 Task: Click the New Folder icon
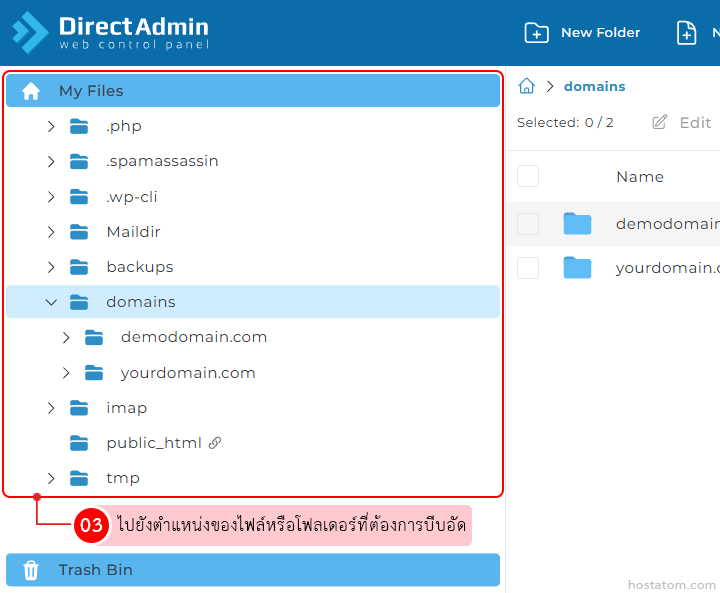tap(536, 33)
